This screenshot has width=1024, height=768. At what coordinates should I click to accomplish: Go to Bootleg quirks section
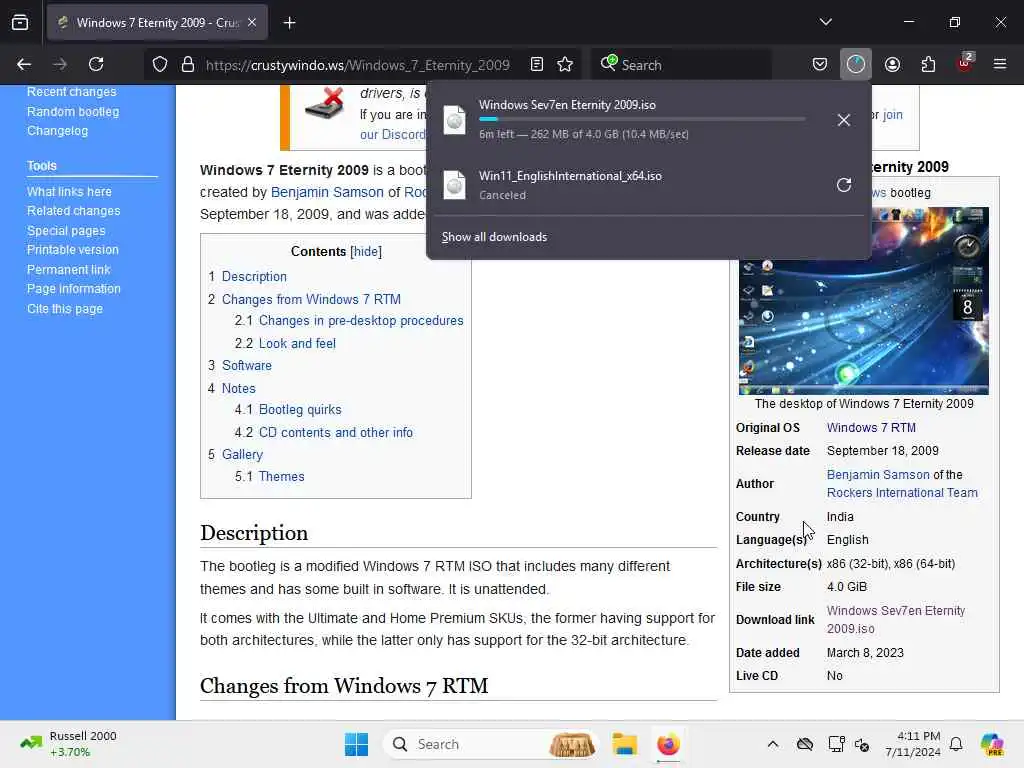click(300, 409)
